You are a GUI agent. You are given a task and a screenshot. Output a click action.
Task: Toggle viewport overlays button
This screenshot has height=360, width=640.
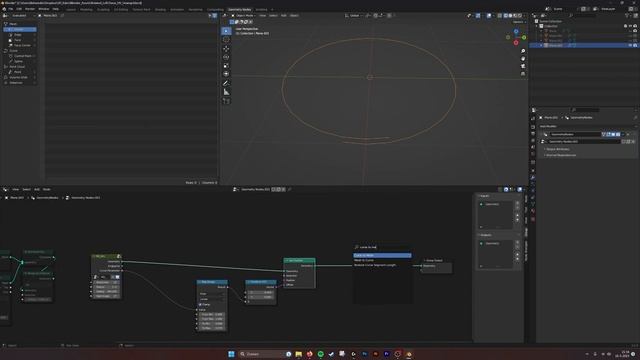pyautogui.click(x=489, y=16)
